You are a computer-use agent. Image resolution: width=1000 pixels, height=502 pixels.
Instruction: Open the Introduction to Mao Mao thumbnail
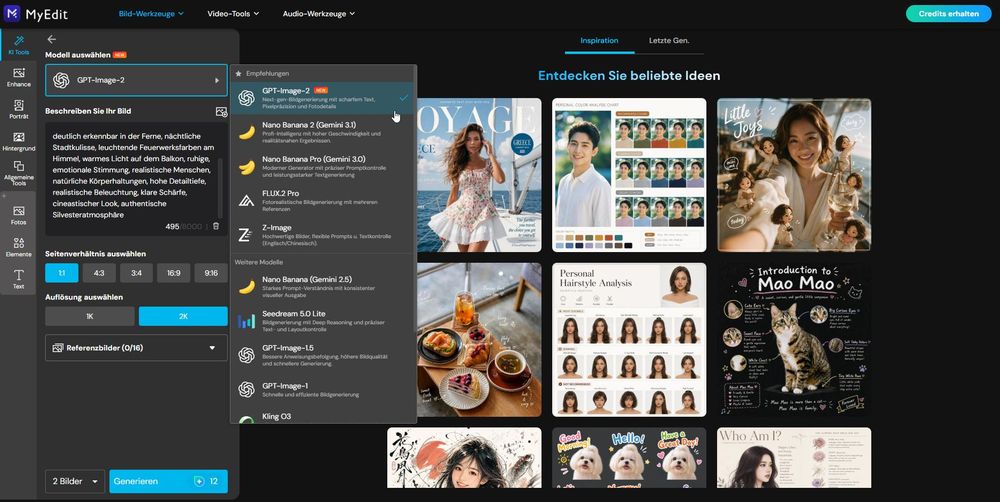click(x=794, y=339)
